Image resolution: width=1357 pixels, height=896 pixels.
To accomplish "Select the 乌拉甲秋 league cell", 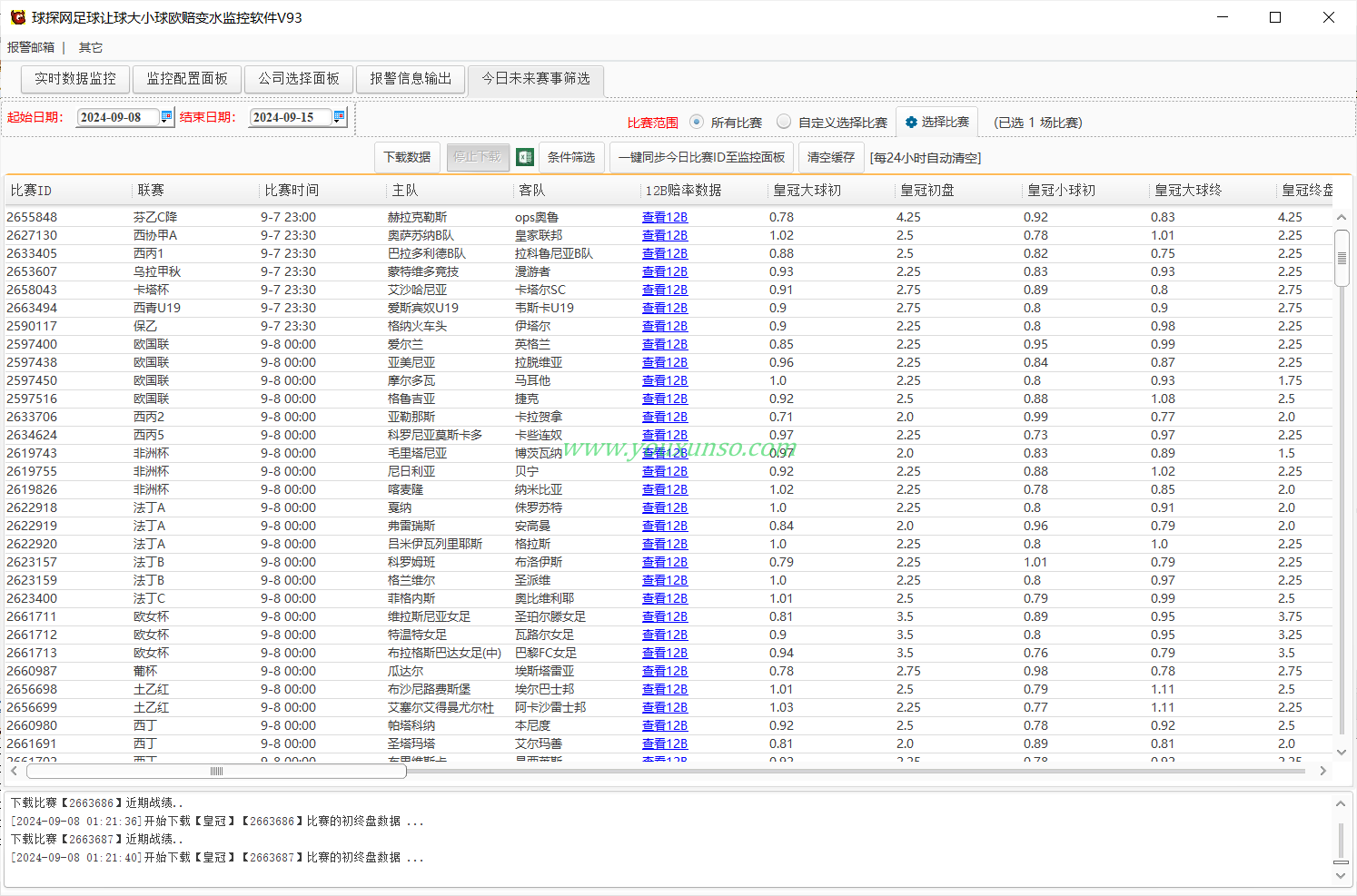I will pos(157,271).
